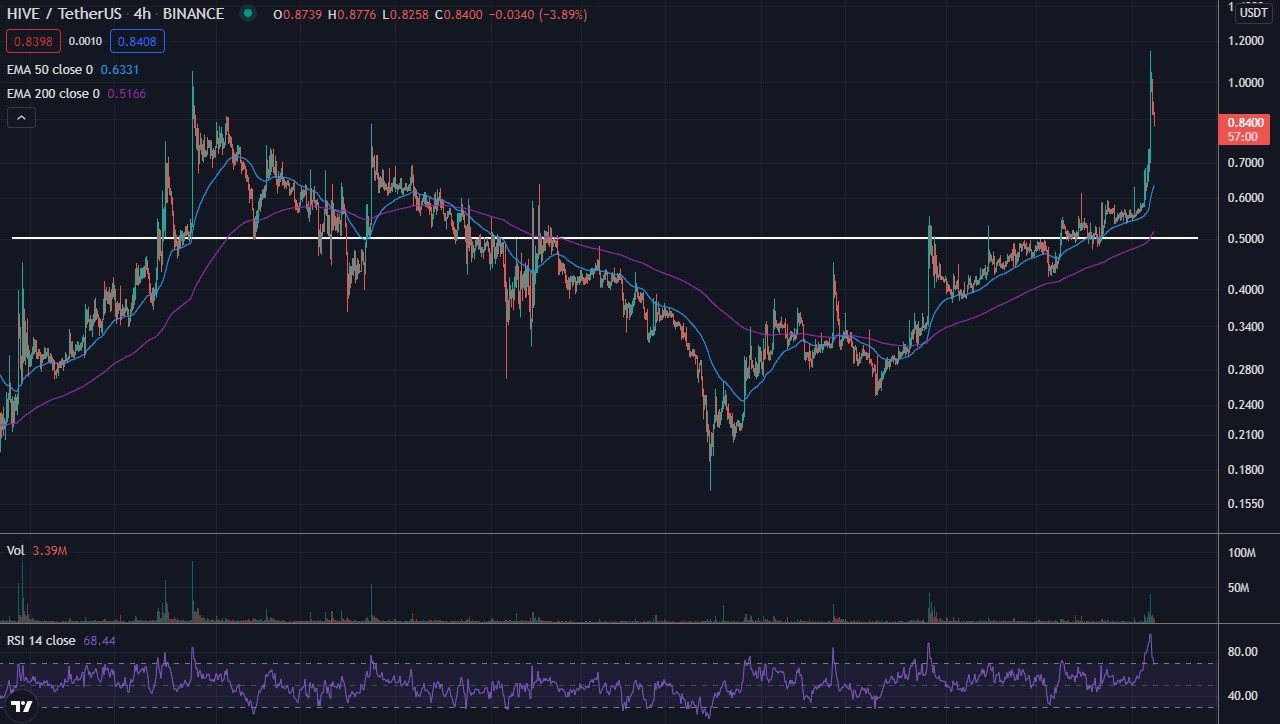The image size is (1280, 724).
Task: Collapse the indicator legend with the chevron button
Action: (x=21, y=118)
